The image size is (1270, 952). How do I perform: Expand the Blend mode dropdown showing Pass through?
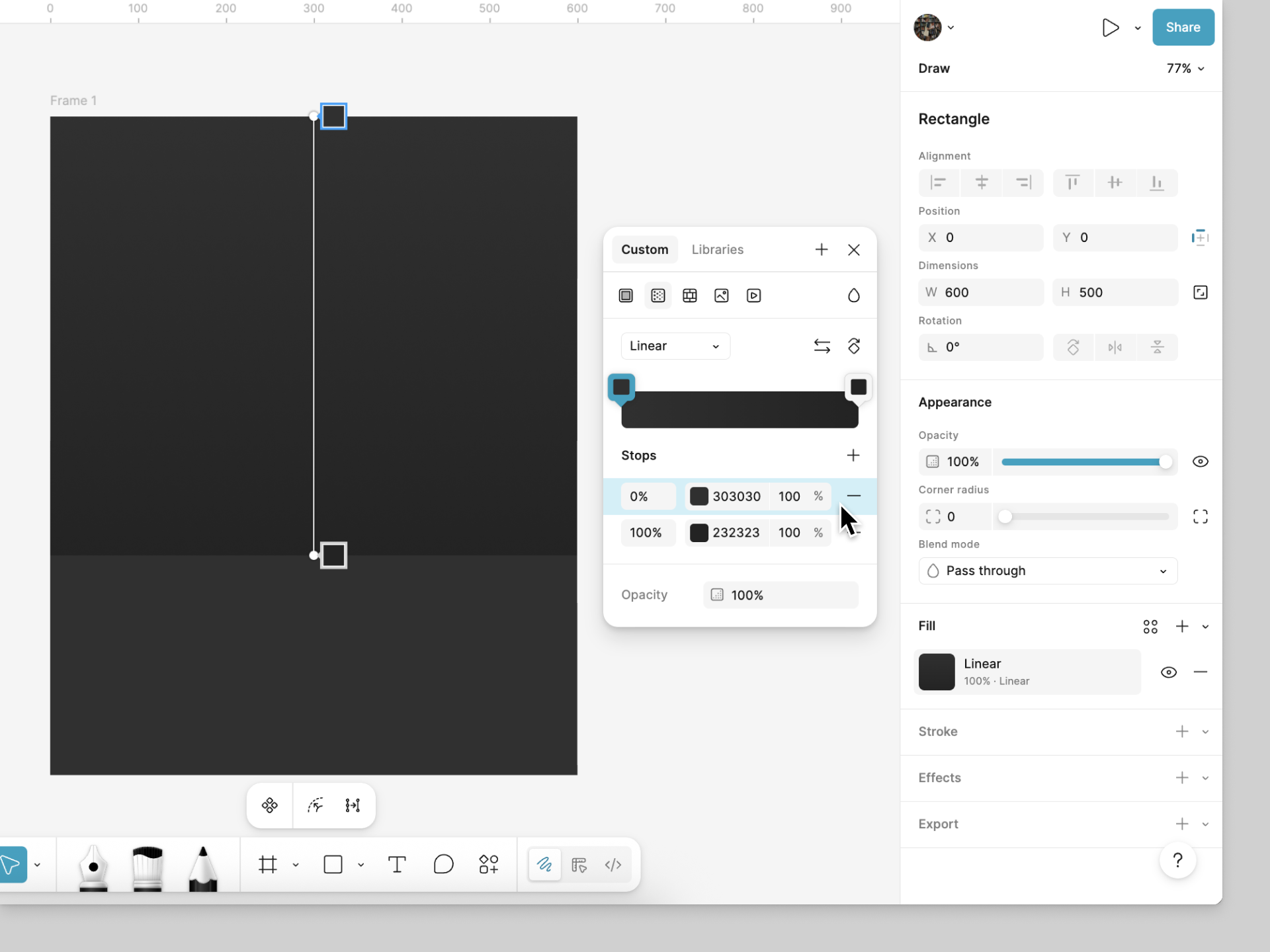[x=1047, y=571]
